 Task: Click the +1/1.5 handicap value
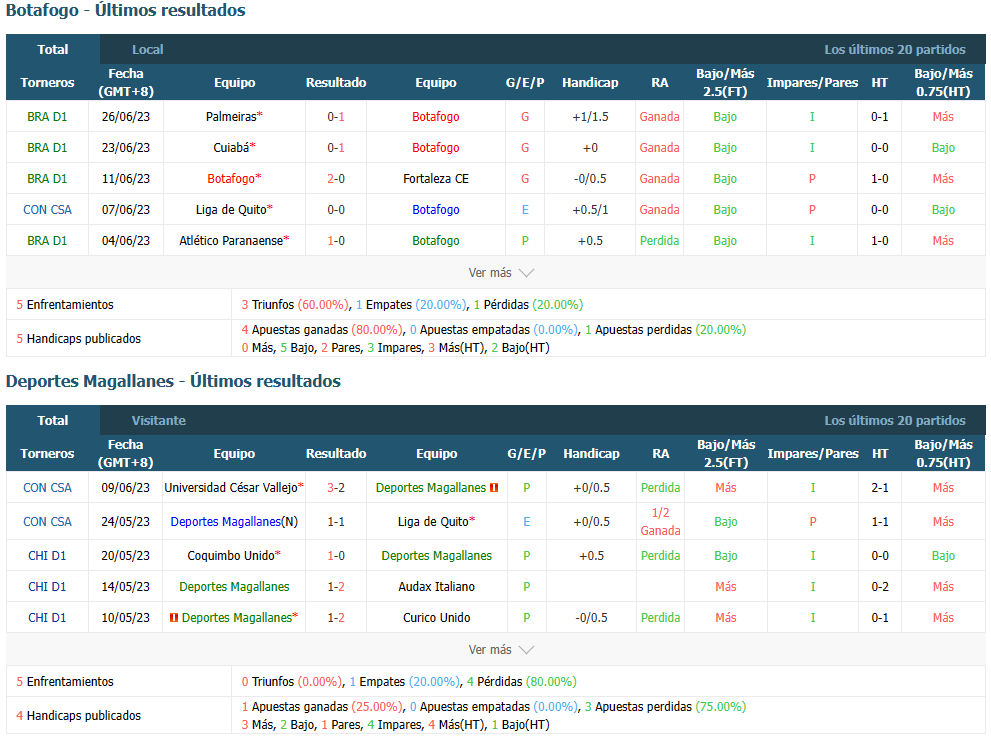(590, 116)
